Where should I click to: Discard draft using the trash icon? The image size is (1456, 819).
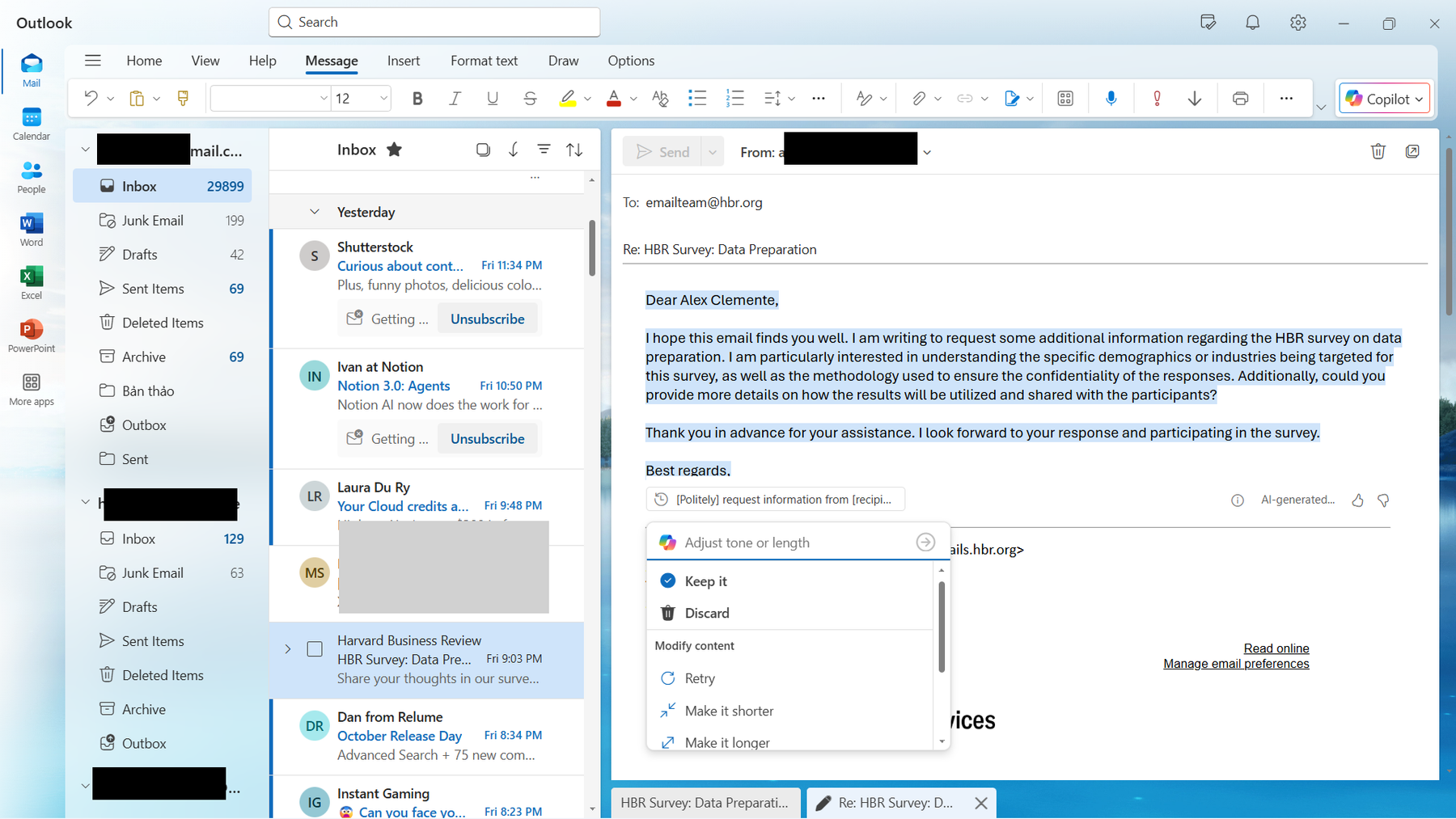[1378, 151]
